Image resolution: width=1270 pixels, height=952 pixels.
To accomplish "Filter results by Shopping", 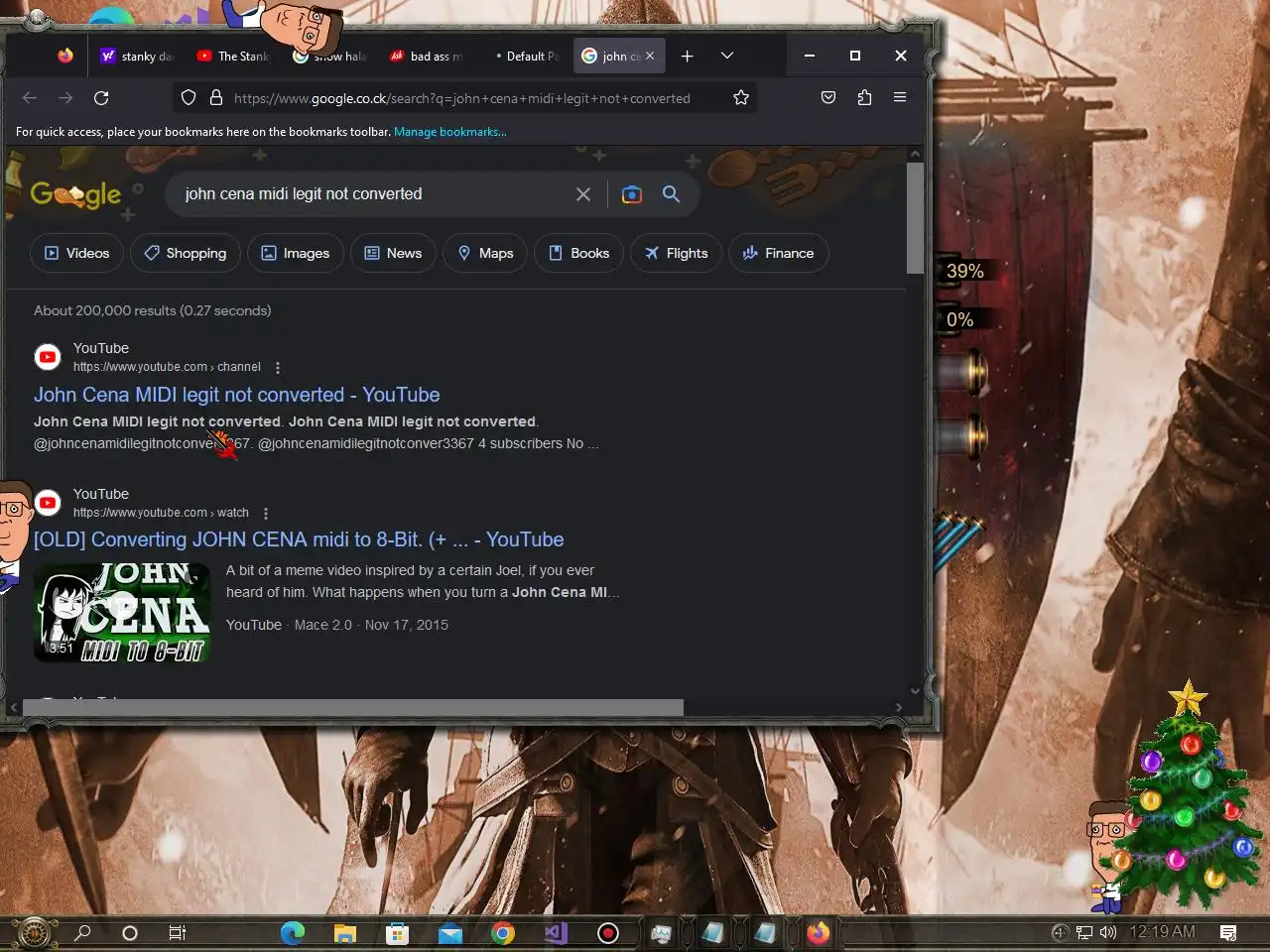I will coord(186,253).
